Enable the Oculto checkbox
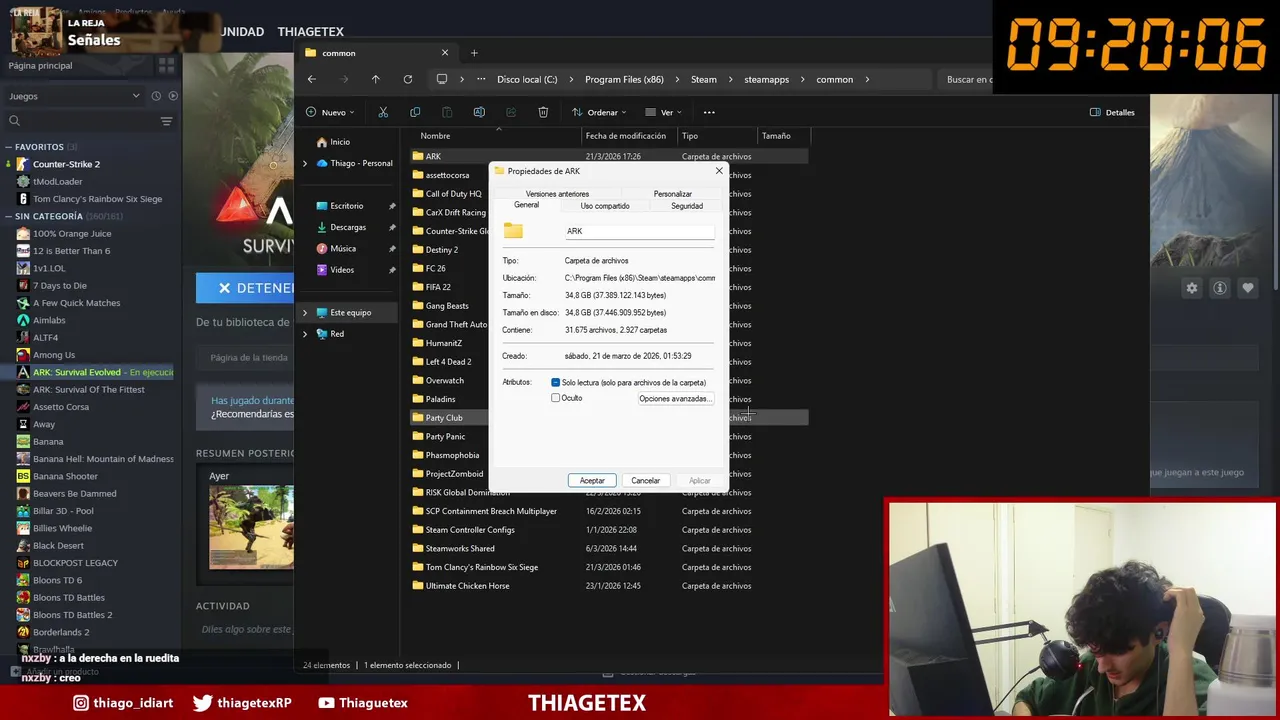This screenshot has height=720, width=1280. pos(556,398)
